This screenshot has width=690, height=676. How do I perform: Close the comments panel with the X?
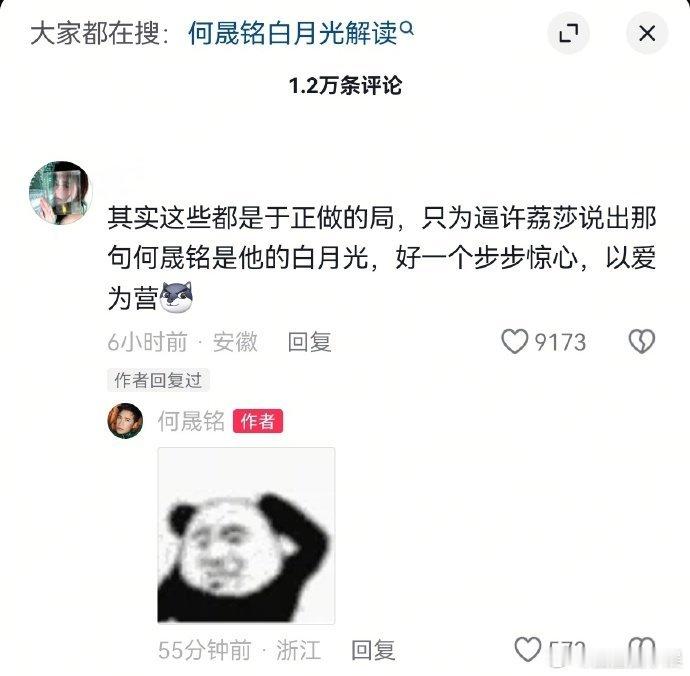pyautogui.click(x=647, y=33)
